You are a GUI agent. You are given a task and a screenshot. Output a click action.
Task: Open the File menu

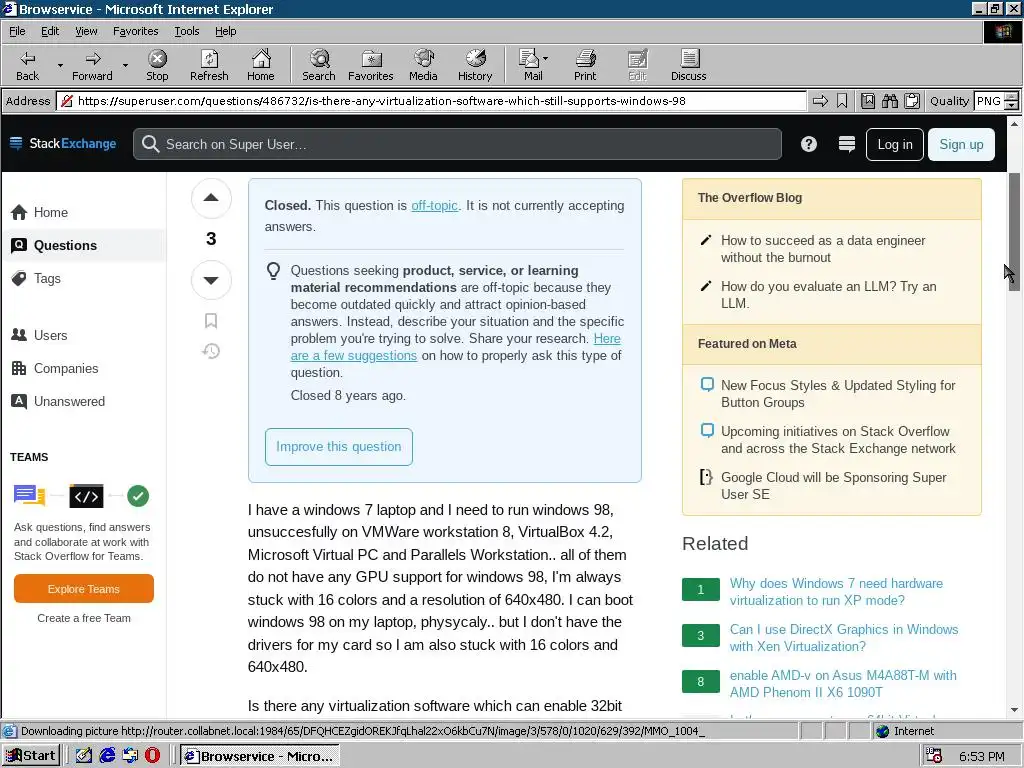tap(17, 31)
